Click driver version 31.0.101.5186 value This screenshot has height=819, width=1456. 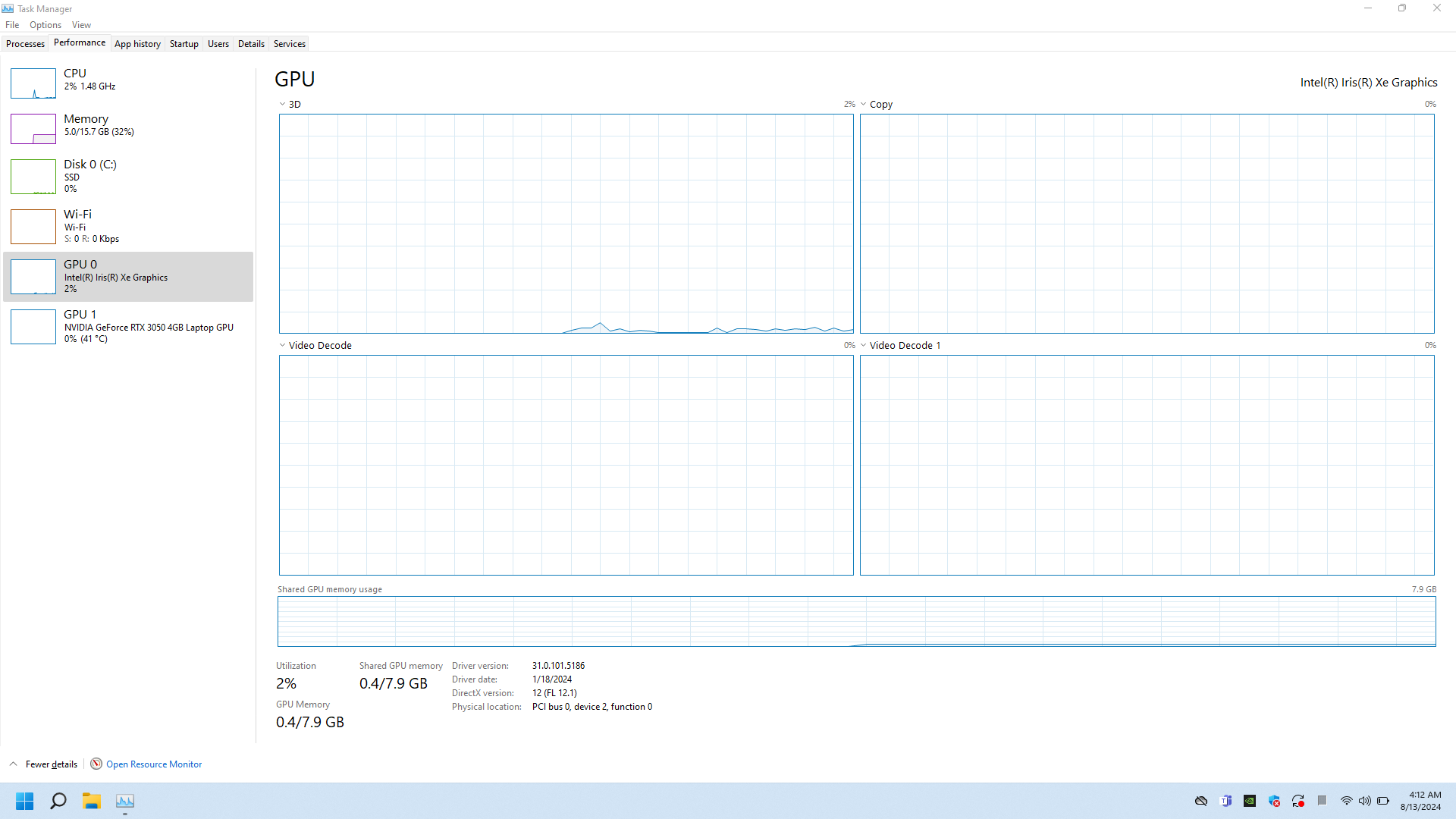click(x=558, y=666)
